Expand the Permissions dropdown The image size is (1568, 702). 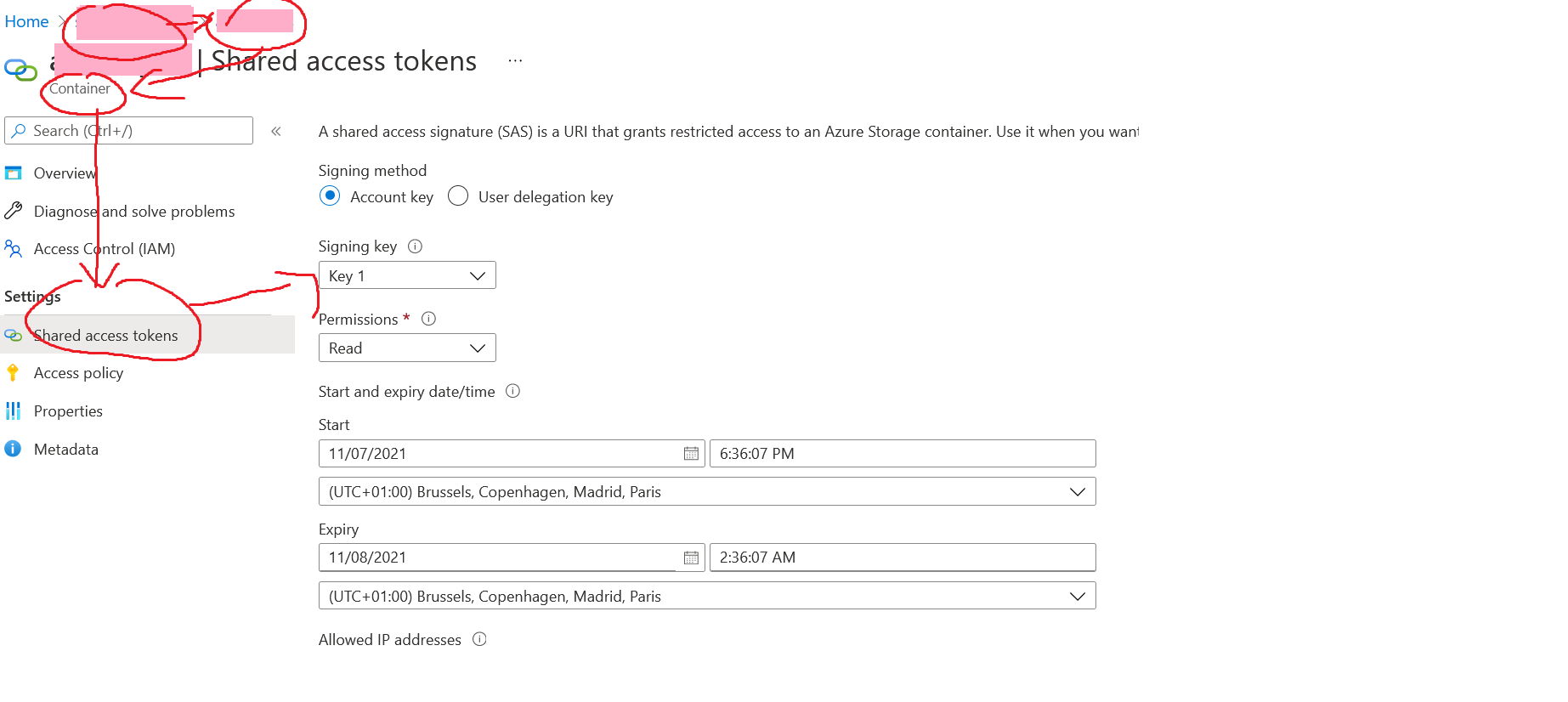[406, 348]
